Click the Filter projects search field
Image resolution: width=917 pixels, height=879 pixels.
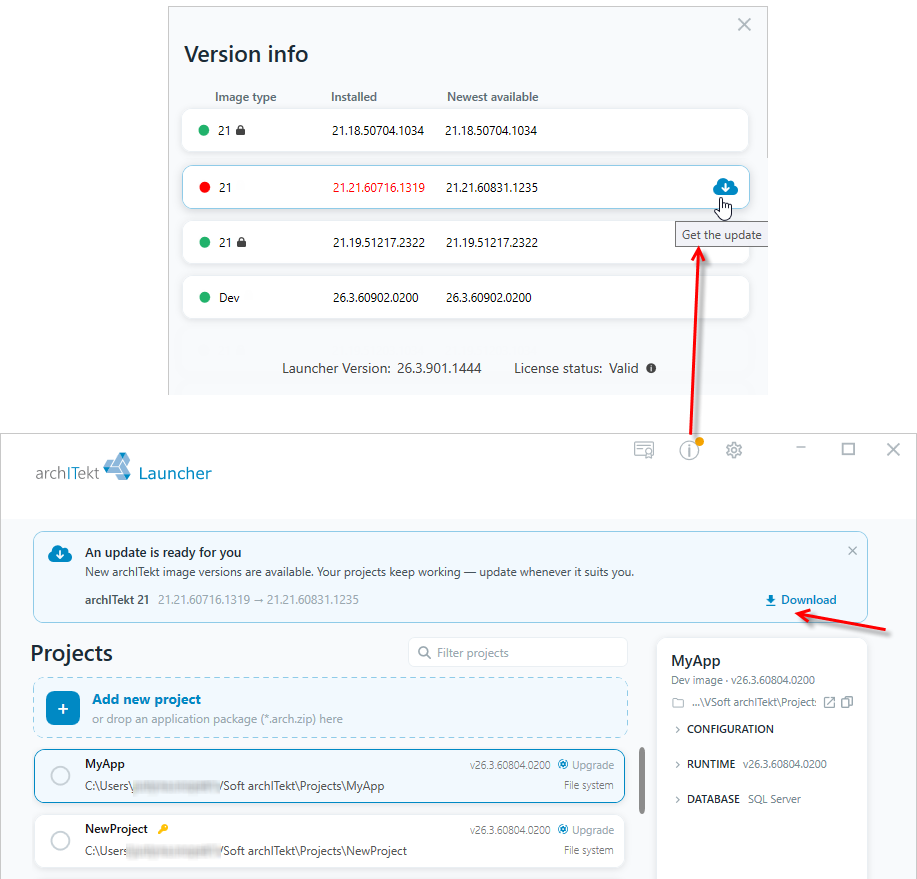(x=518, y=653)
